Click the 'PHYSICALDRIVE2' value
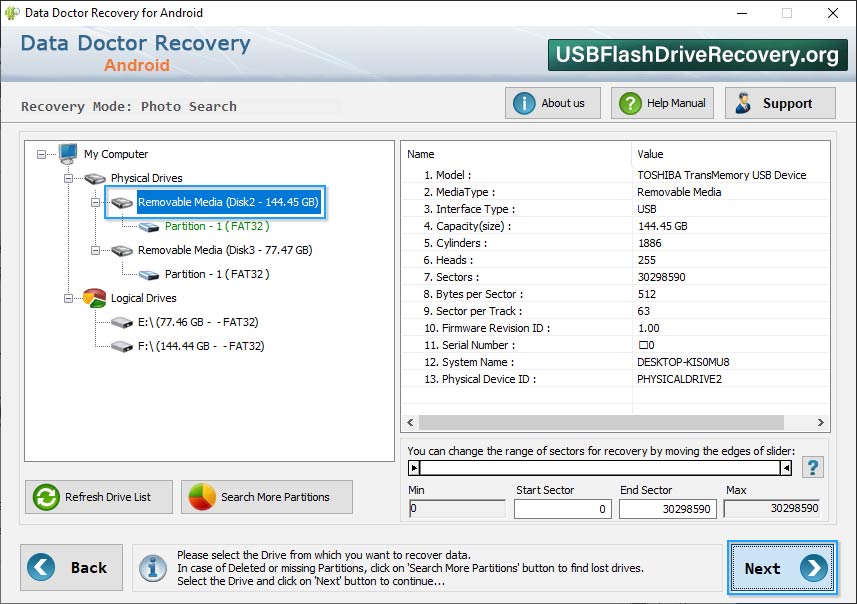 point(679,379)
